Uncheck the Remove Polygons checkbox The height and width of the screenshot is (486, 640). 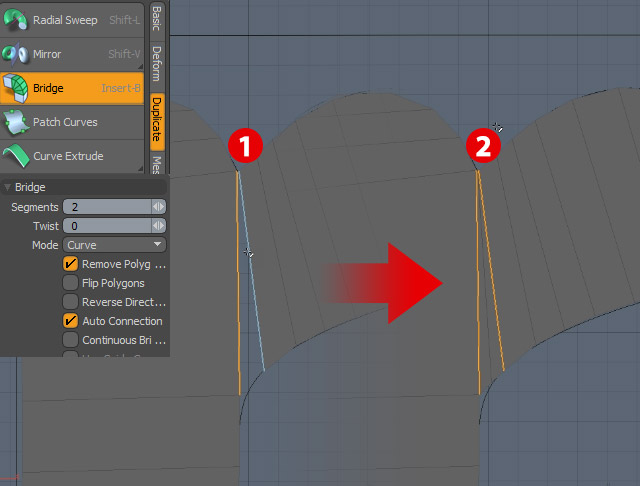[70, 264]
